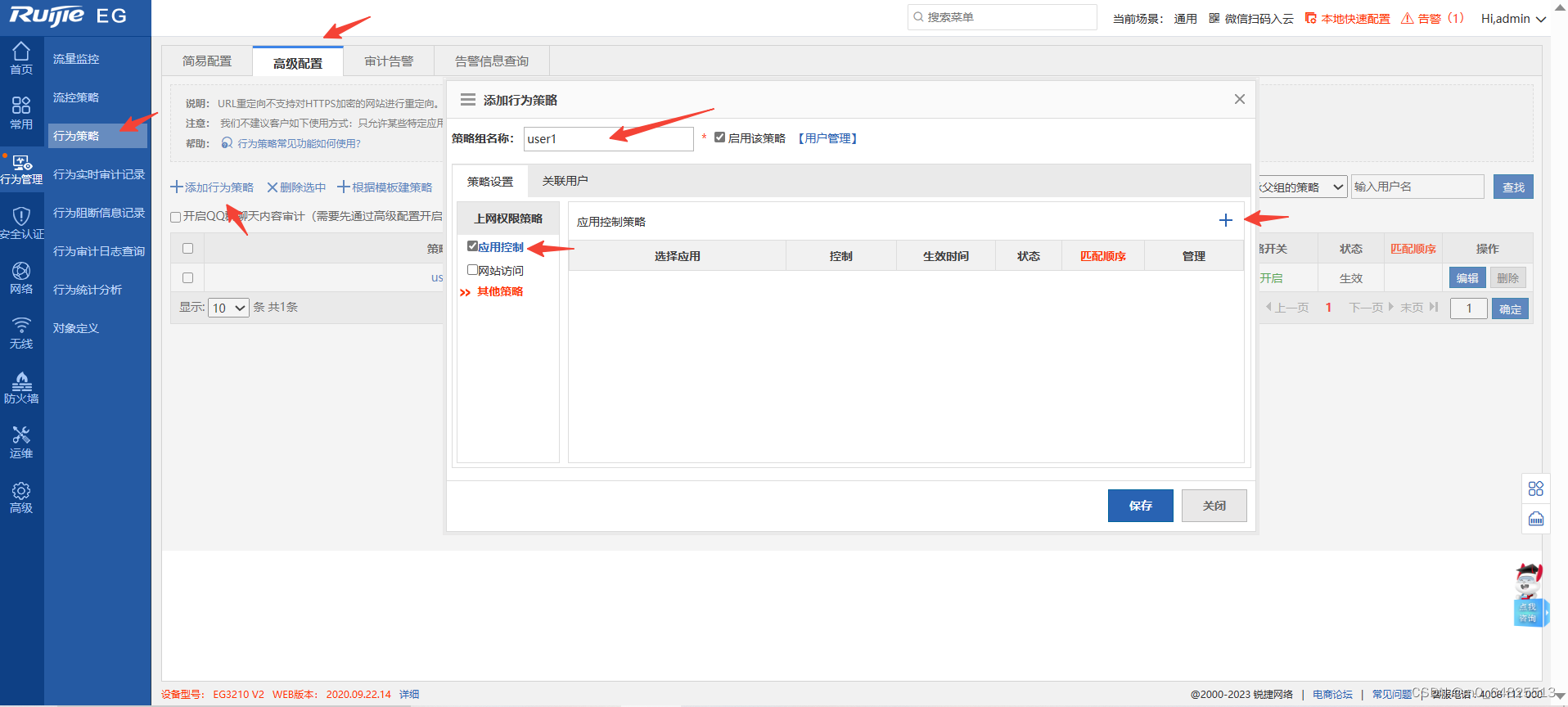
Task: Click the 匹配顺序 column header in dialog
Action: click(1102, 256)
